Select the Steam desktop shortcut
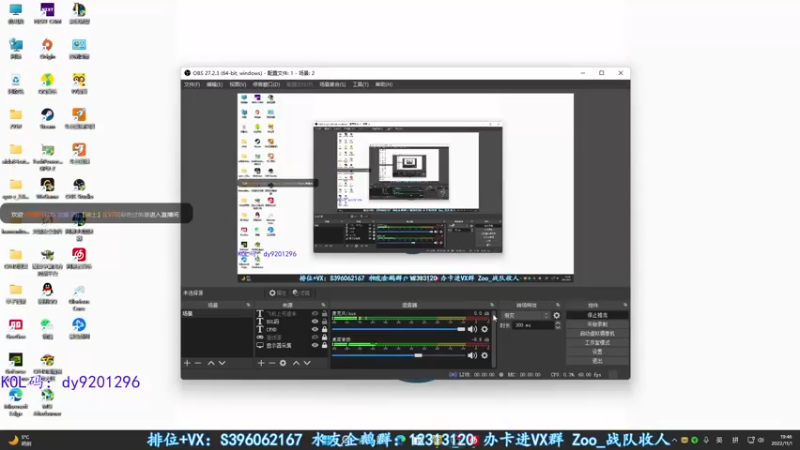The height and width of the screenshot is (450, 800). coord(47,118)
